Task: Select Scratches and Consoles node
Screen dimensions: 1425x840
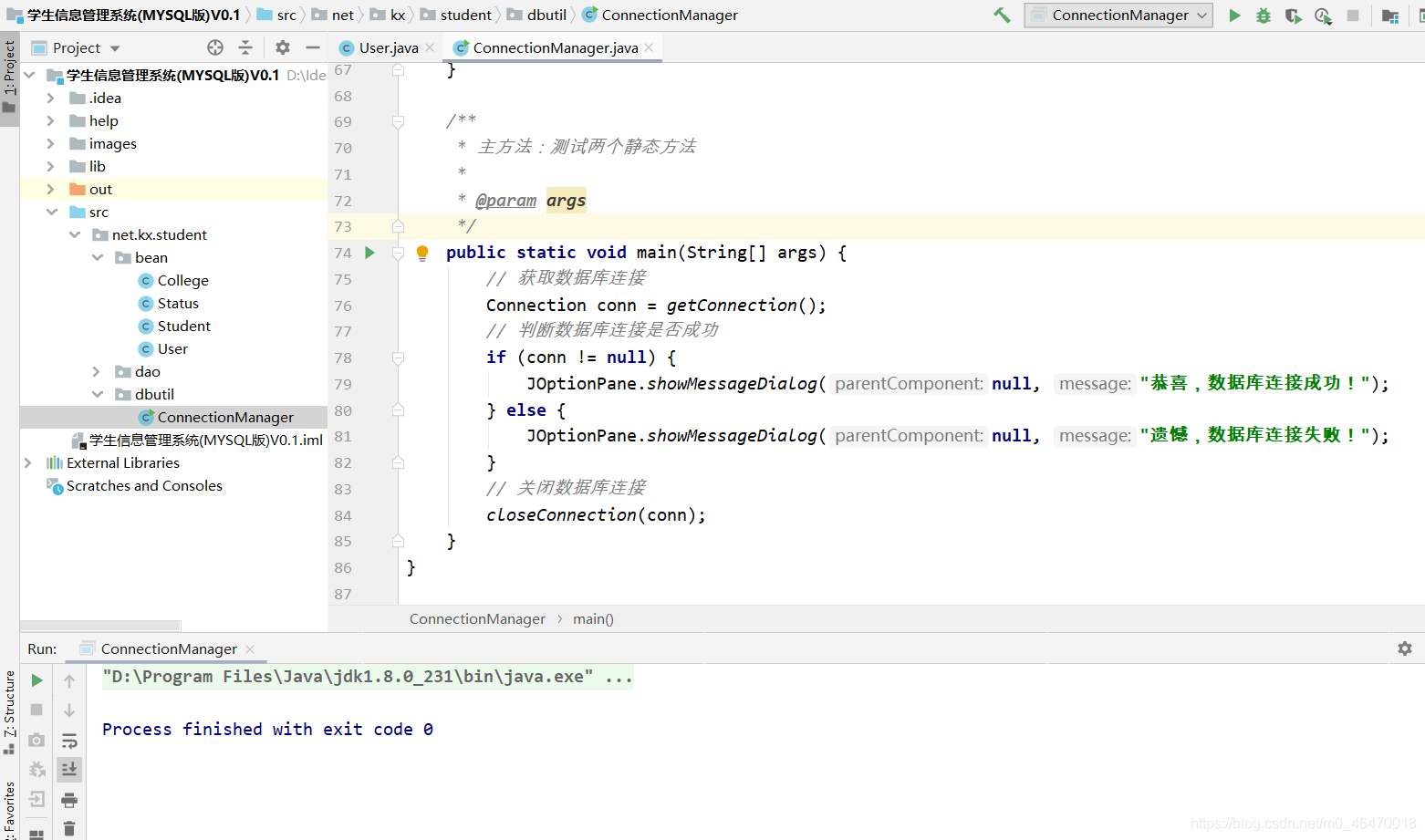Action: click(135, 485)
